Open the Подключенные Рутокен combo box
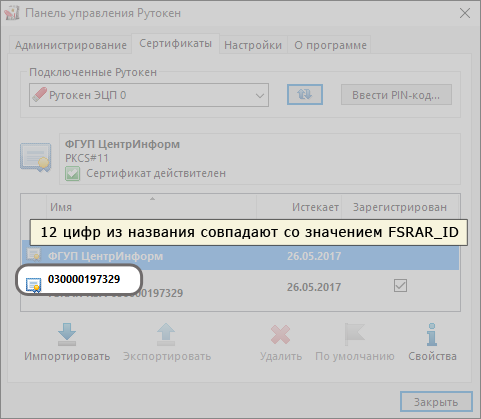Screen dimensions: 481x419 click(149, 95)
